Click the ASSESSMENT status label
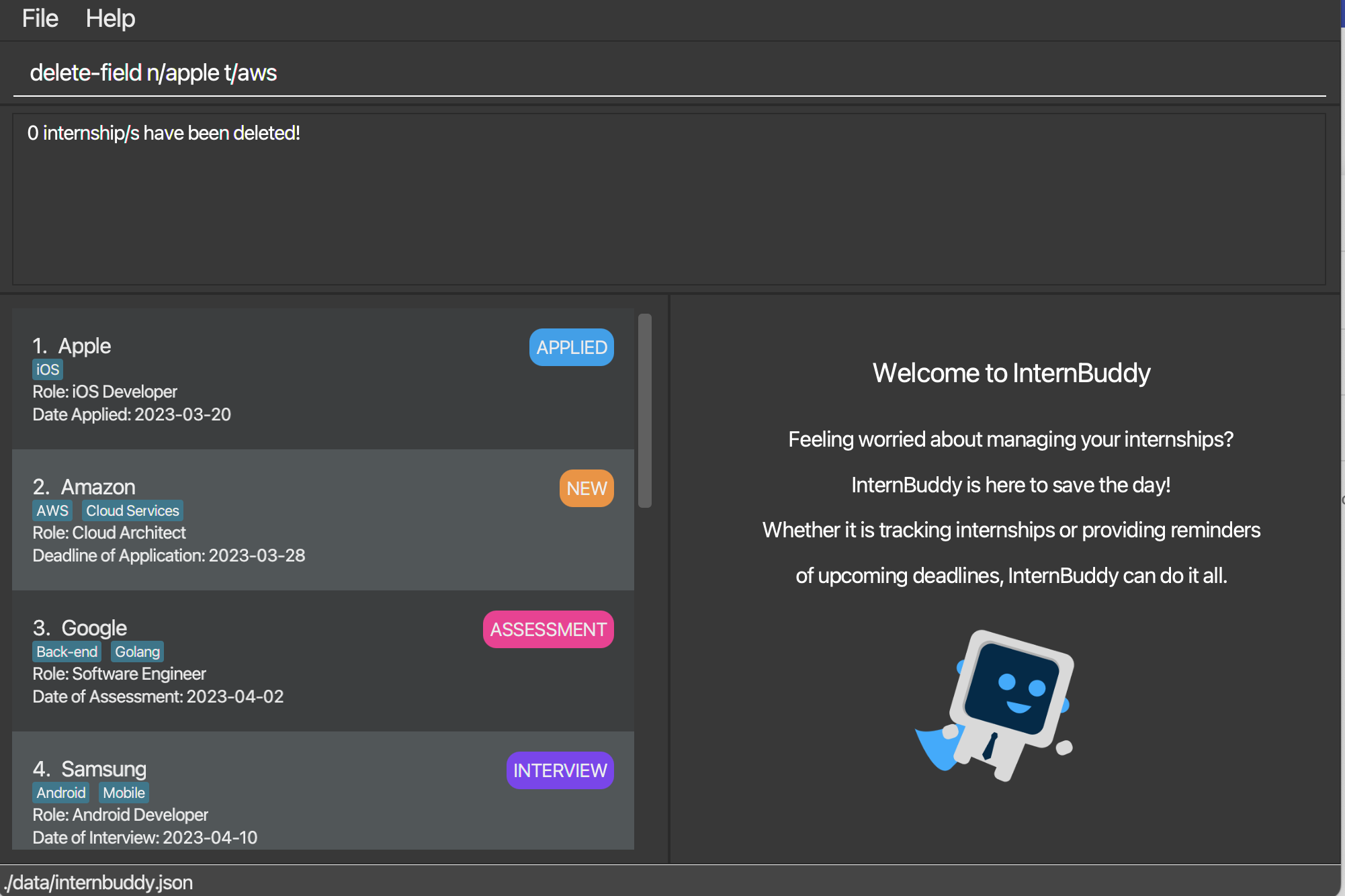This screenshot has height=896, width=1345. 548,629
